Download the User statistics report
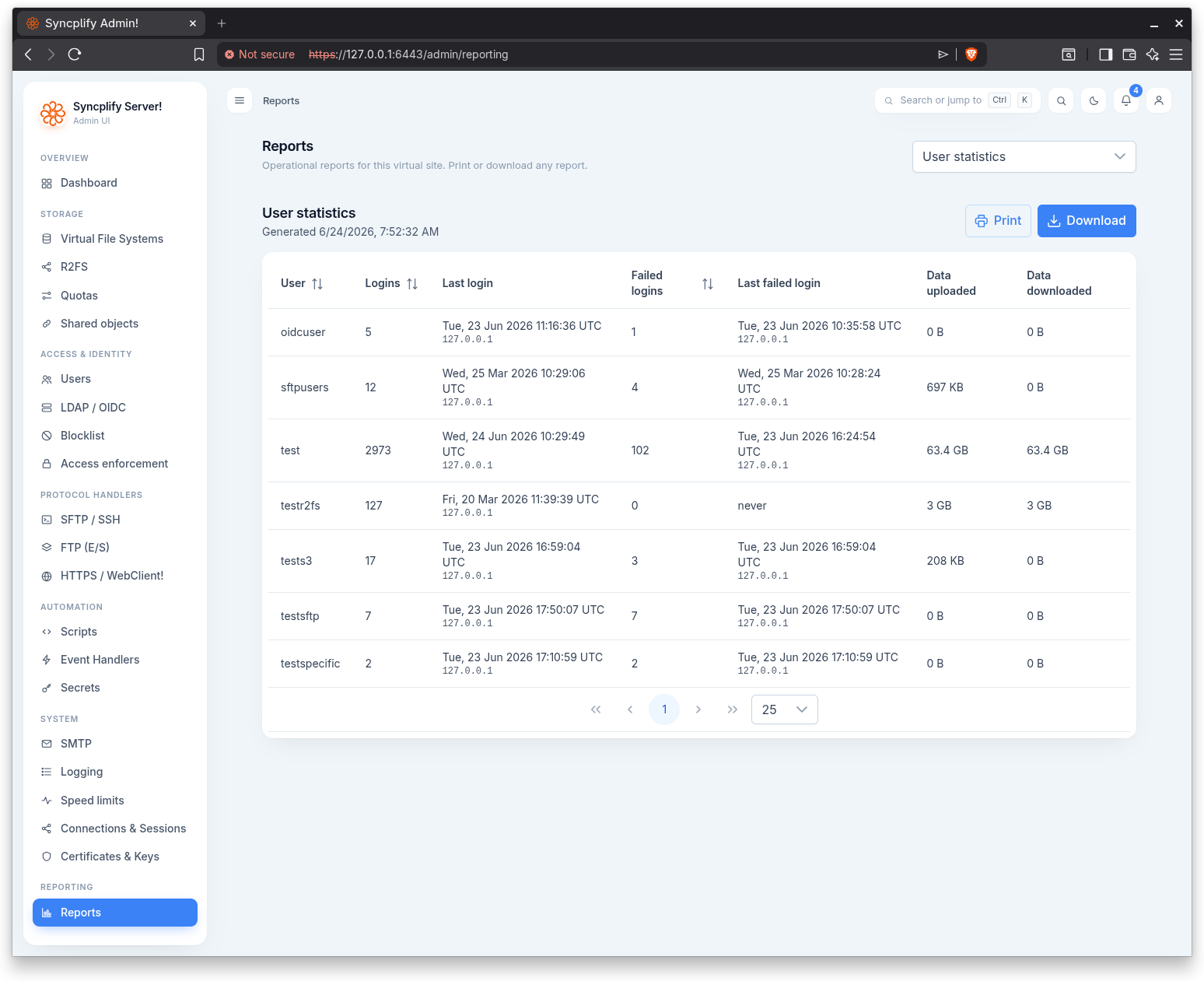Screen dimensions: 1204x981 pos(1087,221)
